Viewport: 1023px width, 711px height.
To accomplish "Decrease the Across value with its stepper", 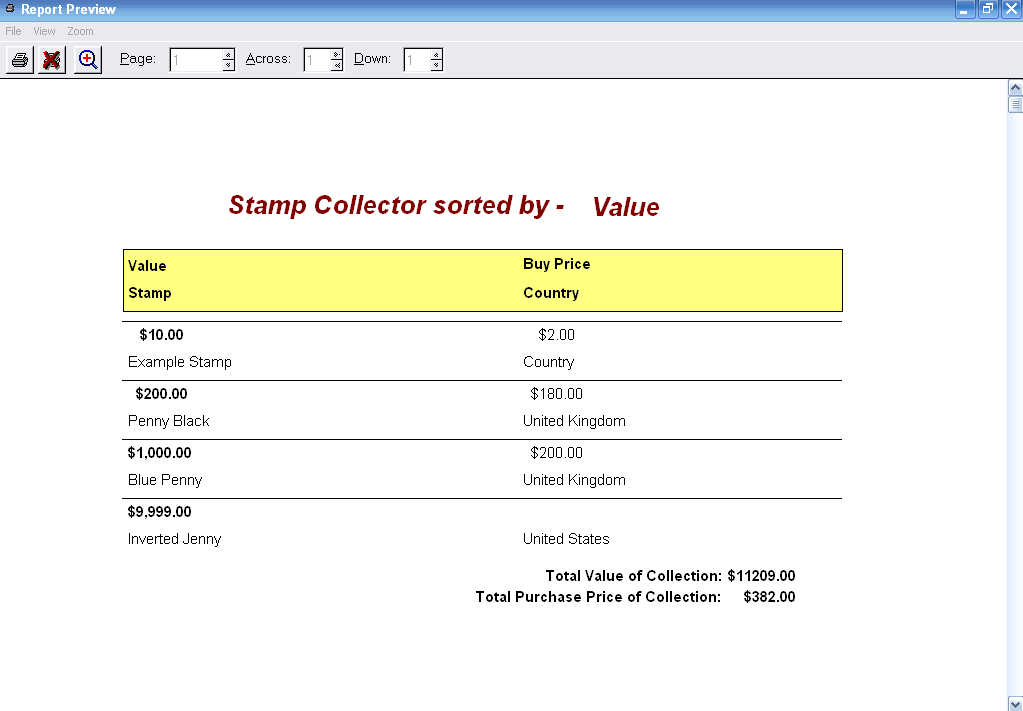I will (x=337, y=63).
